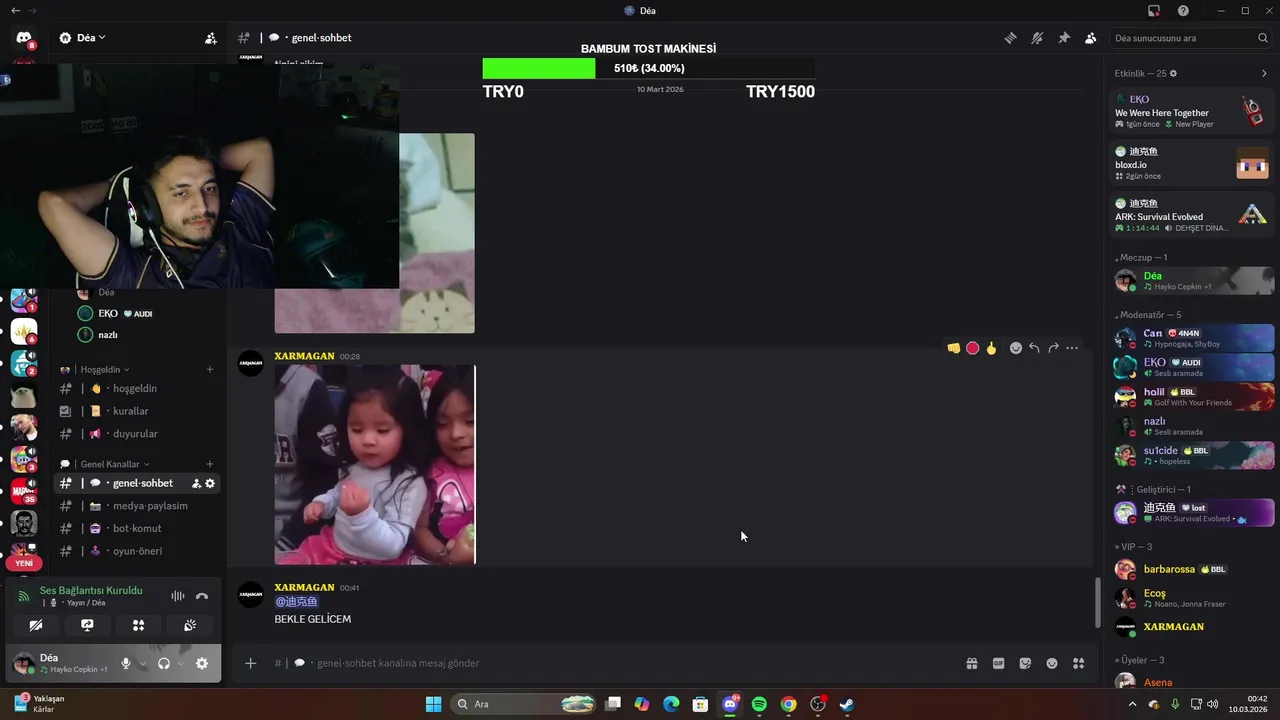Open Discord direct messages home icon
The width and height of the screenshot is (1280, 720).
pos(23,38)
